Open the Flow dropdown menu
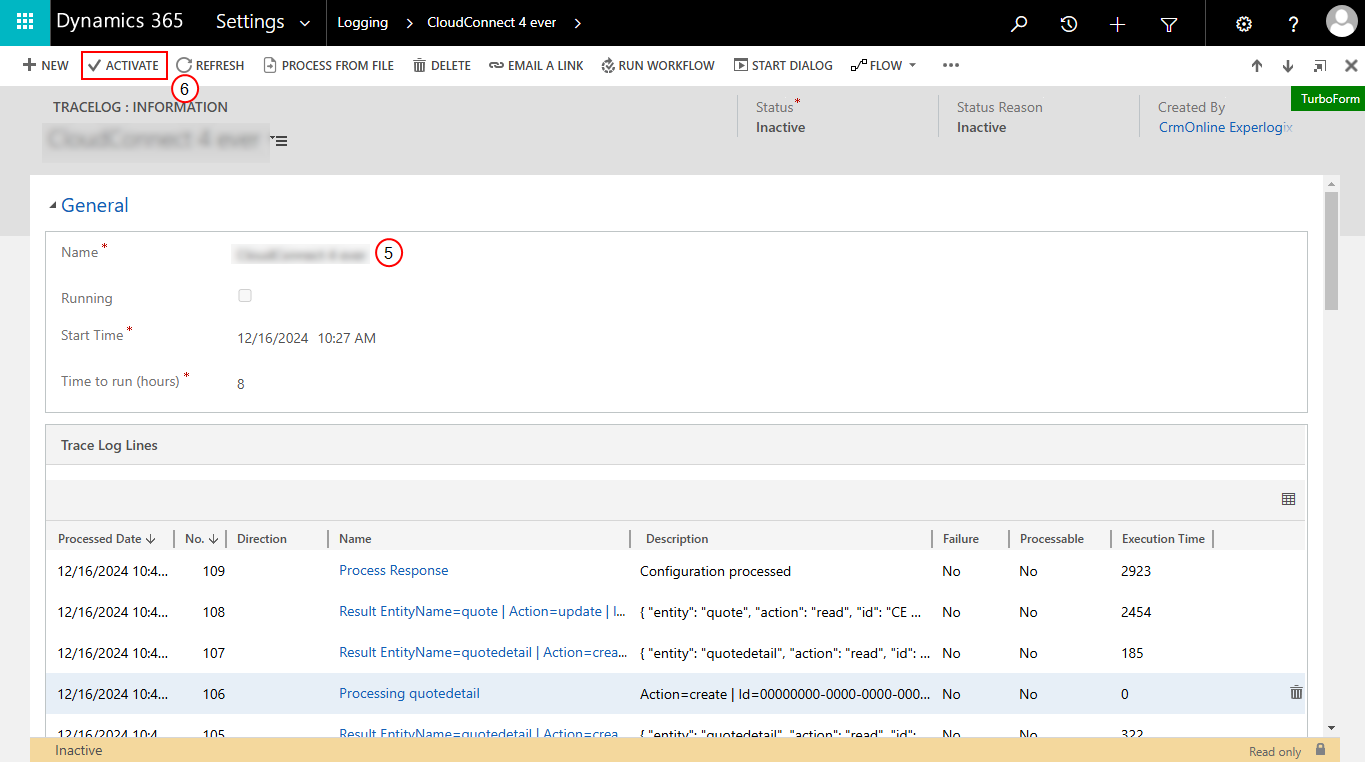 click(883, 65)
